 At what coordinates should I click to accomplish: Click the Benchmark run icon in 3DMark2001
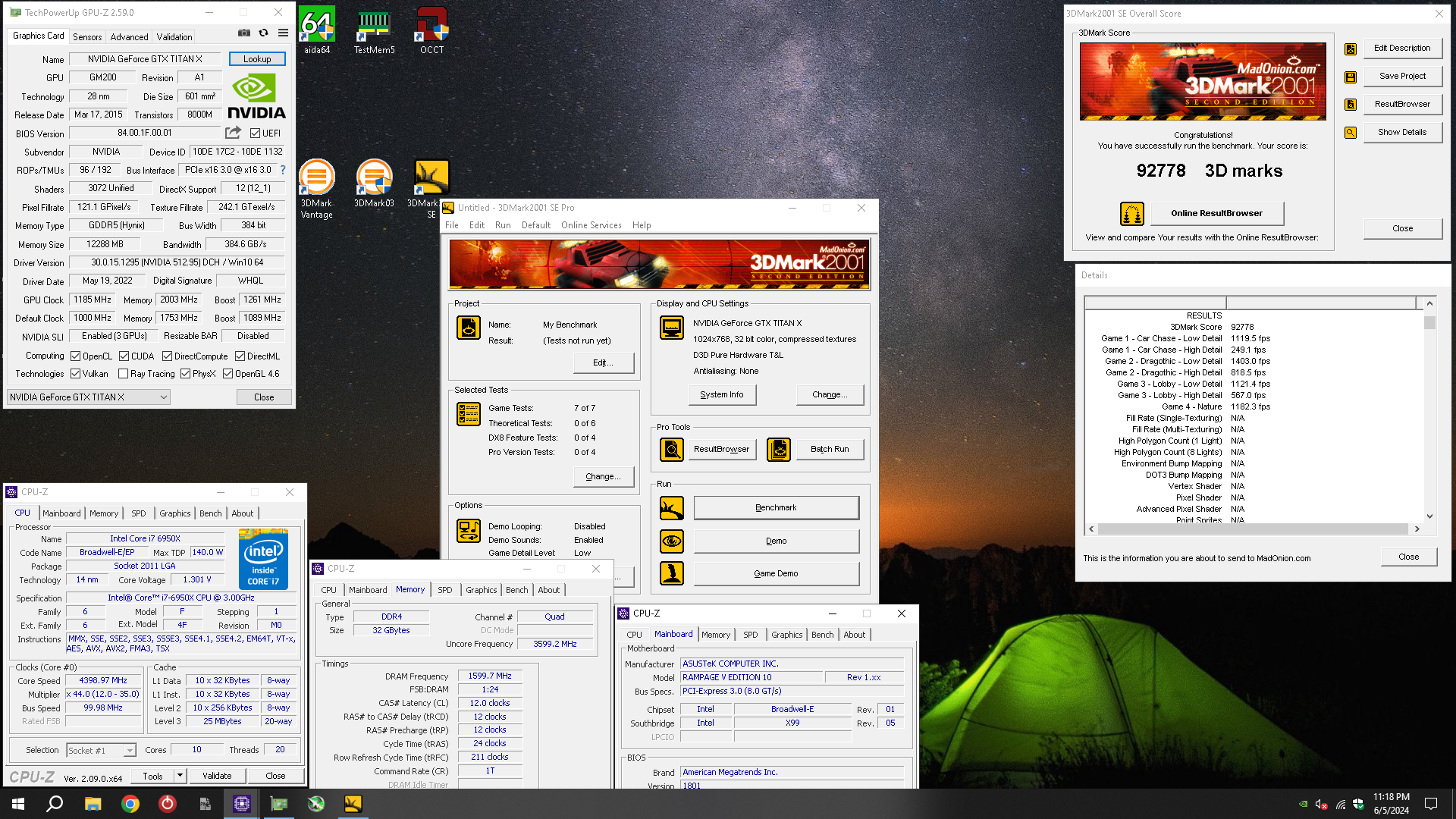(x=672, y=508)
